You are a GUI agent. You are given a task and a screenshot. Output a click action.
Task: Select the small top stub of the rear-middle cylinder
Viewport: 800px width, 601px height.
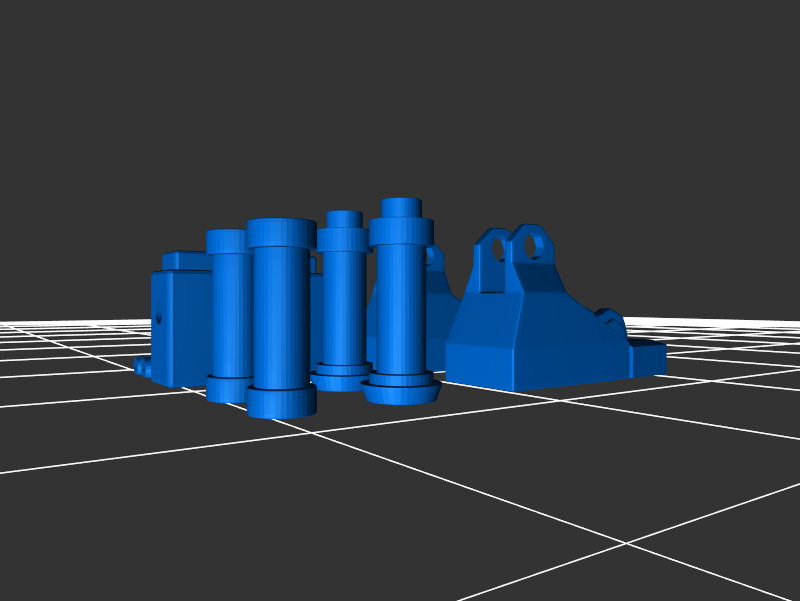coord(344,219)
